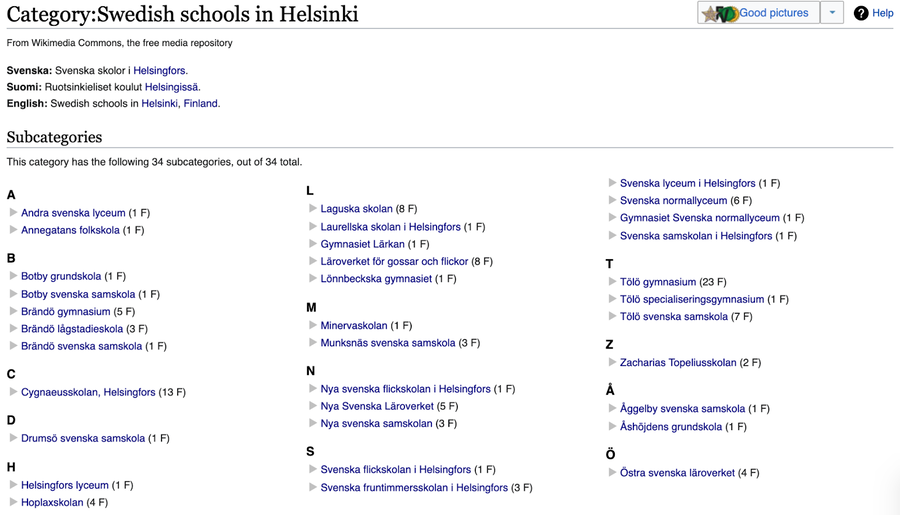The image size is (900, 515).
Task: Open the Helsingissä link in Suomi line
Action: (172, 87)
